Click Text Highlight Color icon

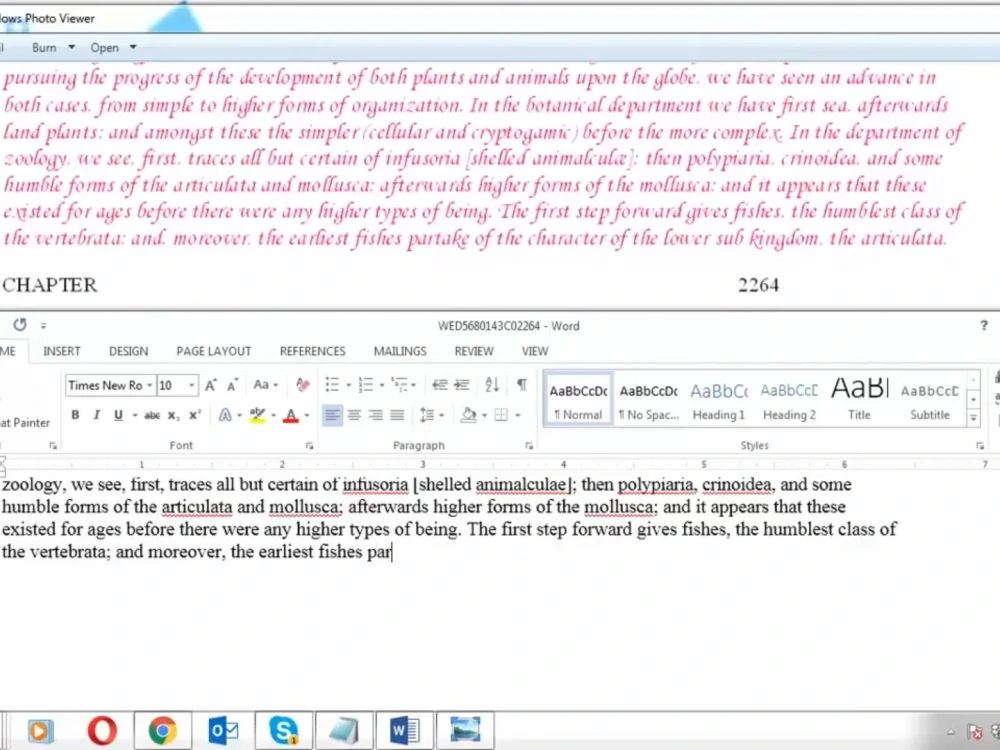click(258, 415)
